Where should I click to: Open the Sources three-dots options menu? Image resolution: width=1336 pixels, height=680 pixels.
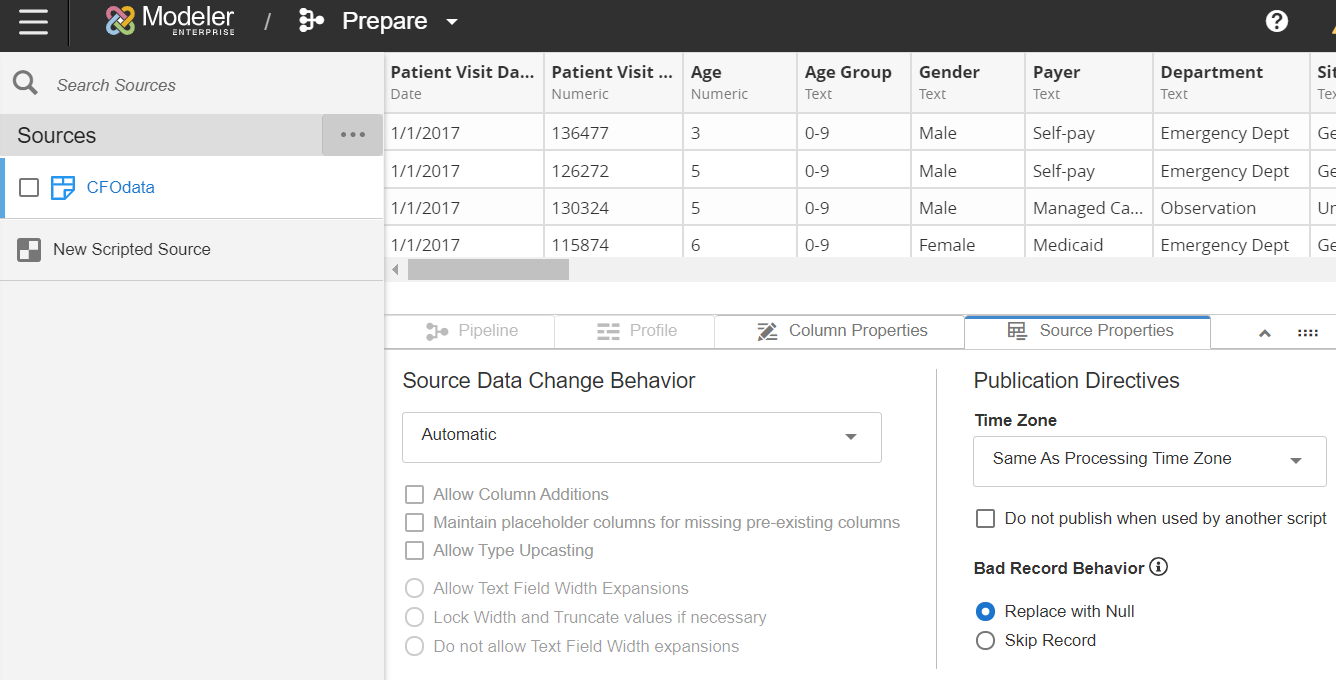tap(352, 135)
